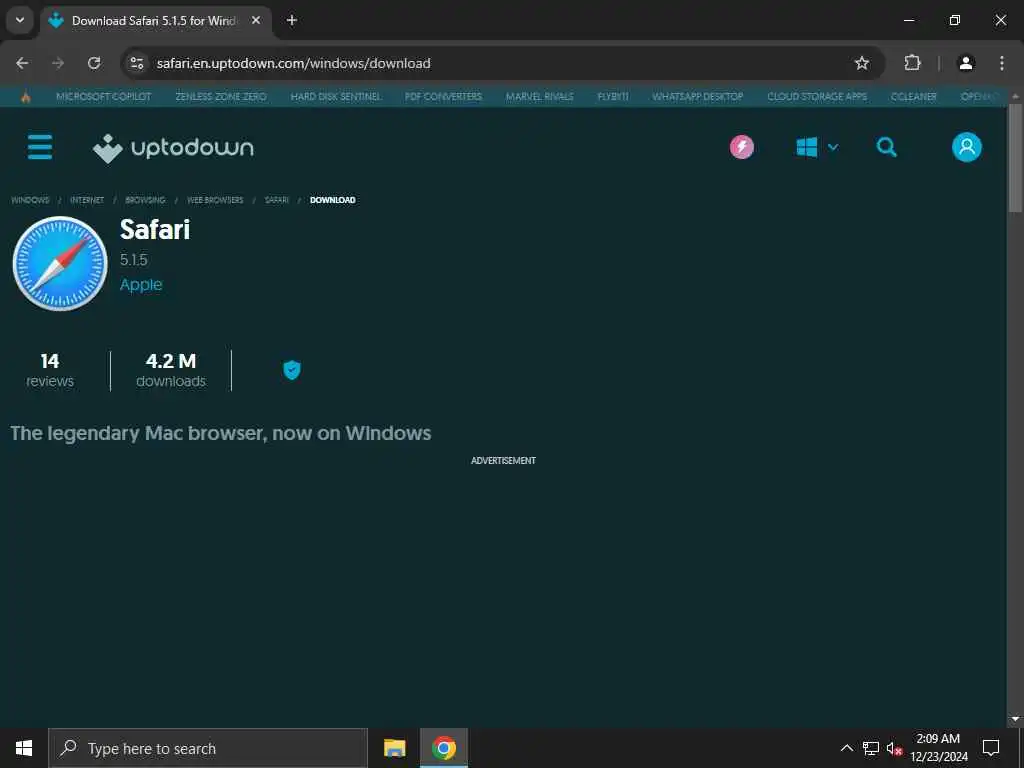The width and height of the screenshot is (1024, 768).
Task: Open the Windows Start menu
Action: (24, 748)
